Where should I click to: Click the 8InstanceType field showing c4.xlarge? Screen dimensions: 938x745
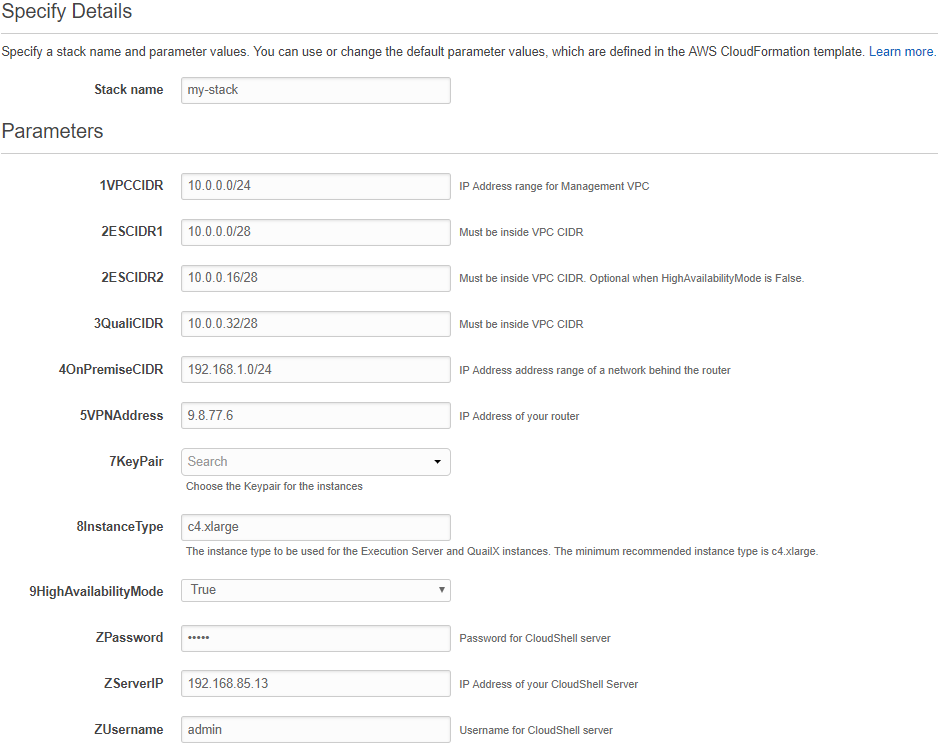click(x=316, y=527)
